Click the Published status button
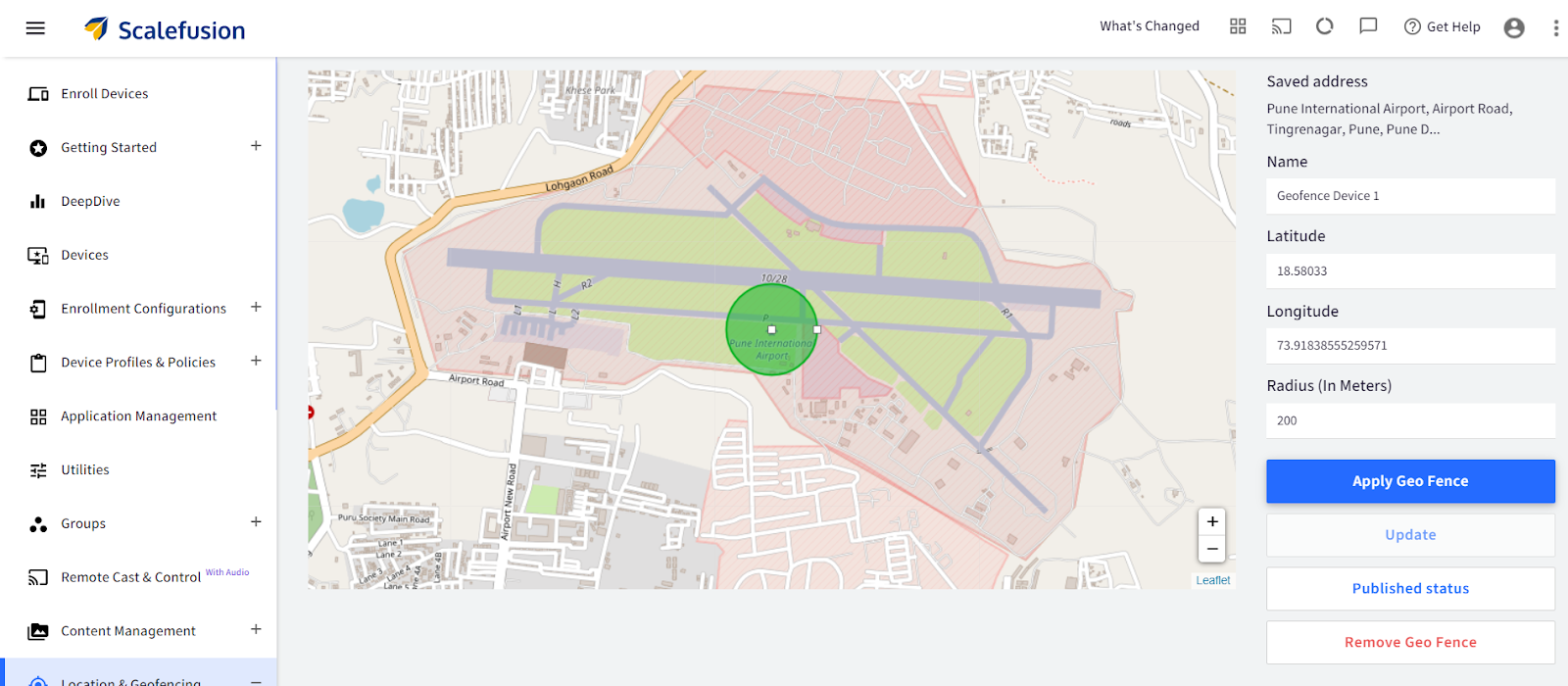The width and height of the screenshot is (1568, 686). coord(1410,589)
